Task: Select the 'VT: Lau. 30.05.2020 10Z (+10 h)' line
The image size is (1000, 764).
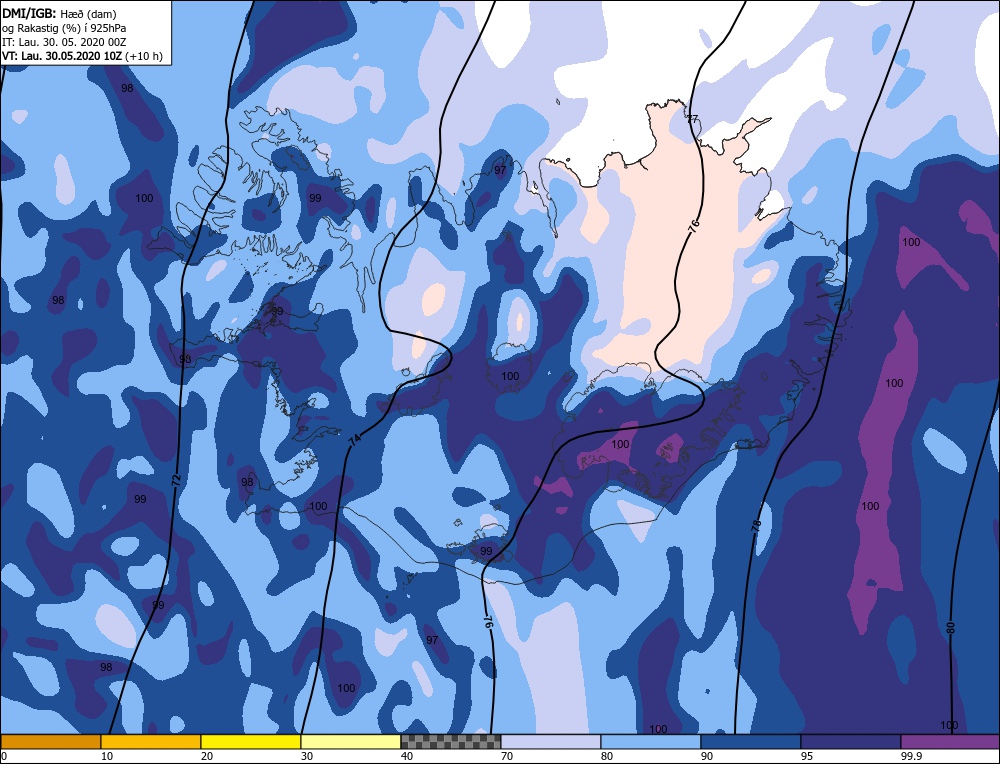Action: pos(82,56)
